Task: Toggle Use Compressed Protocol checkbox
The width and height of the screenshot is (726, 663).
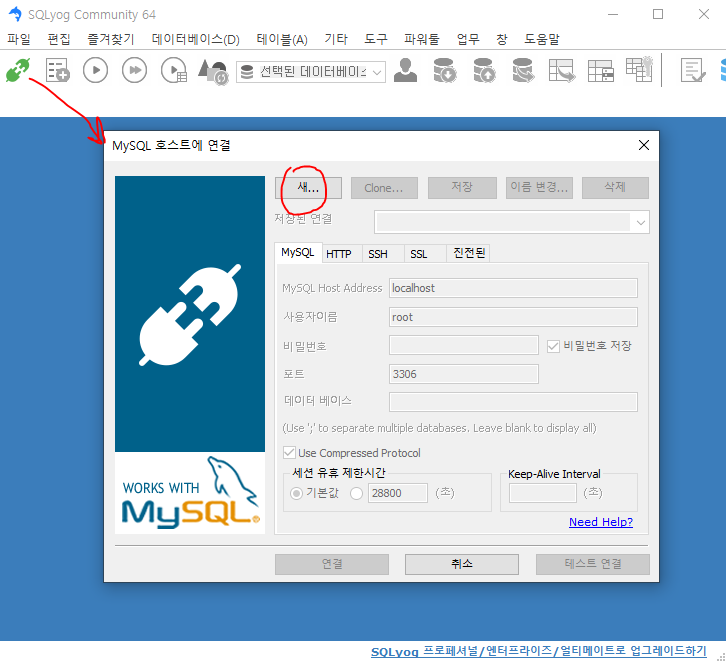Action: [289, 452]
